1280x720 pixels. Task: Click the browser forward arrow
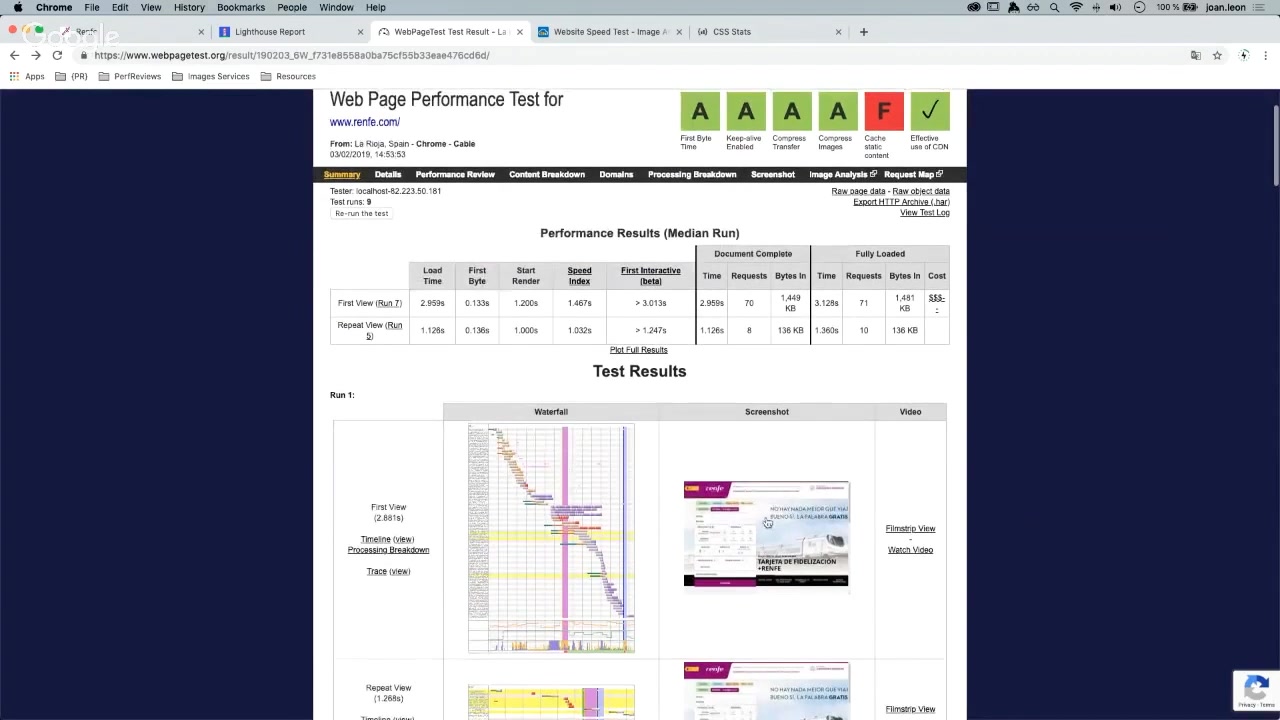click(36, 55)
